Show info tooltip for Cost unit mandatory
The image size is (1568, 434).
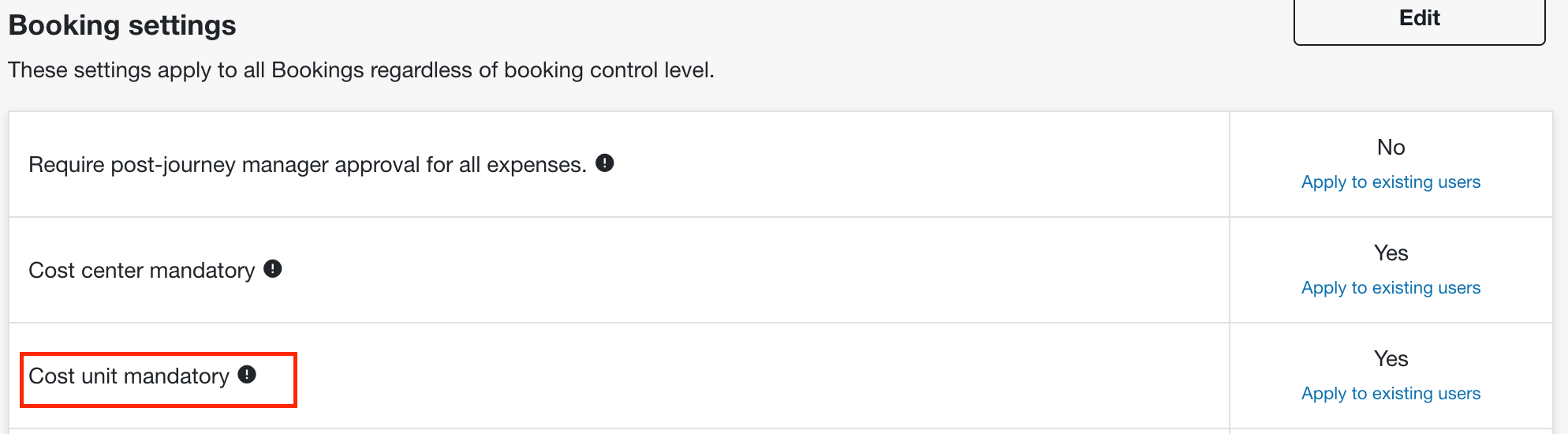(x=247, y=375)
